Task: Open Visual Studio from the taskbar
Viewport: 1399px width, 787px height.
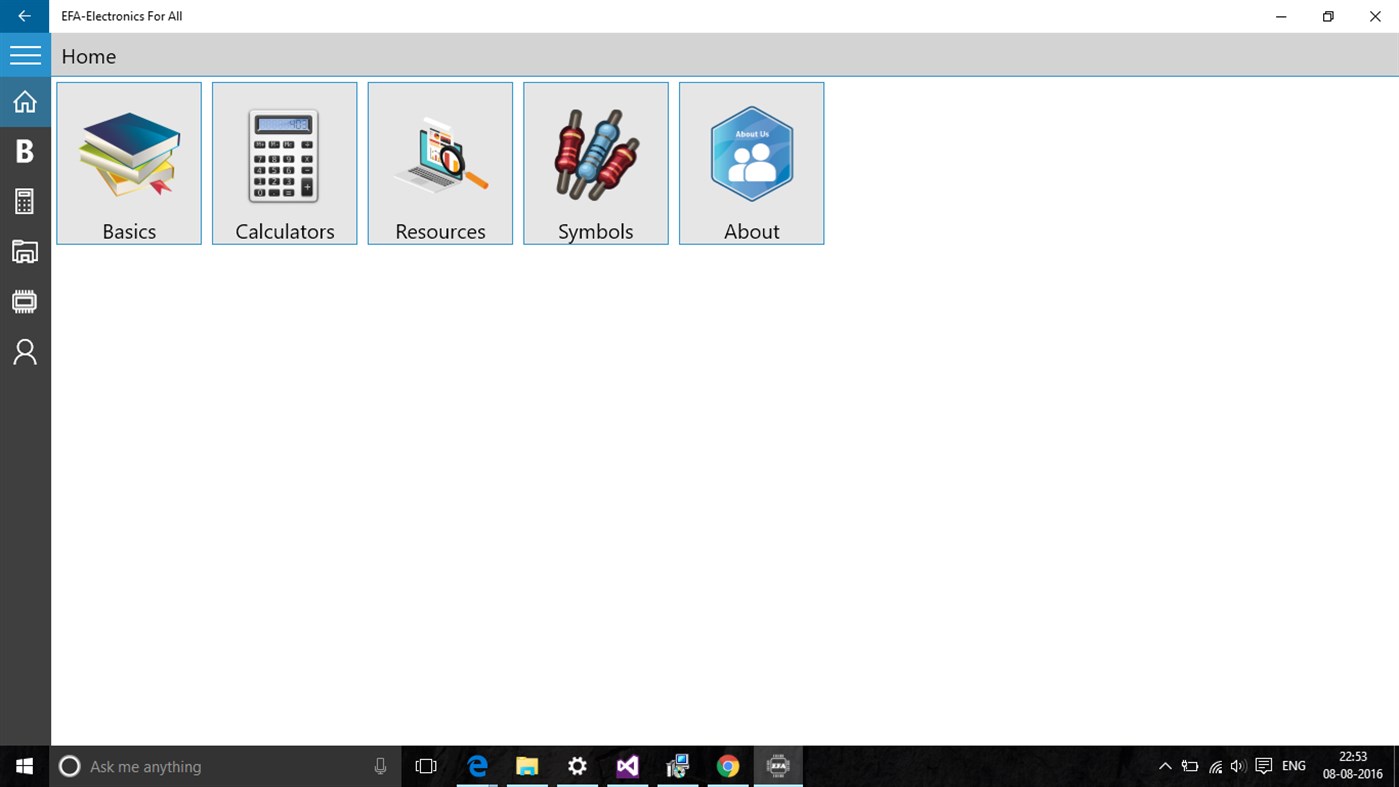Action: pos(627,766)
